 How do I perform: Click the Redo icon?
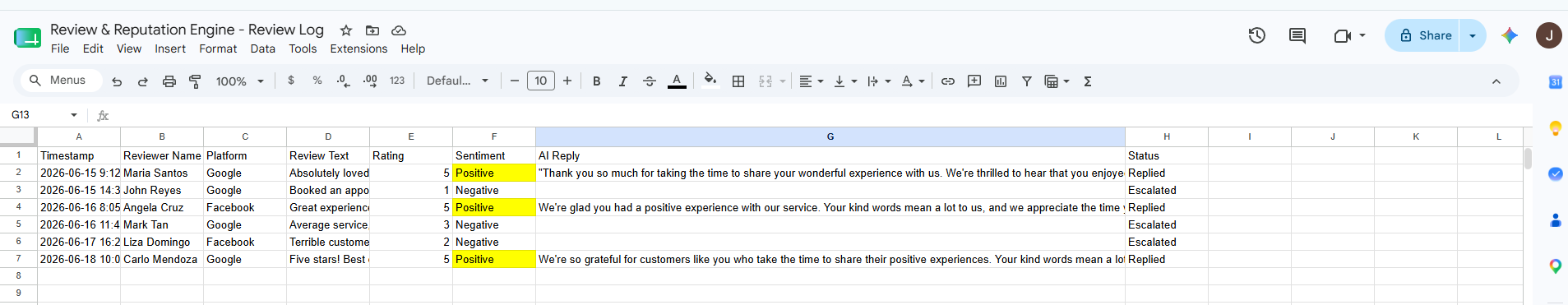pyautogui.click(x=143, y=81)
